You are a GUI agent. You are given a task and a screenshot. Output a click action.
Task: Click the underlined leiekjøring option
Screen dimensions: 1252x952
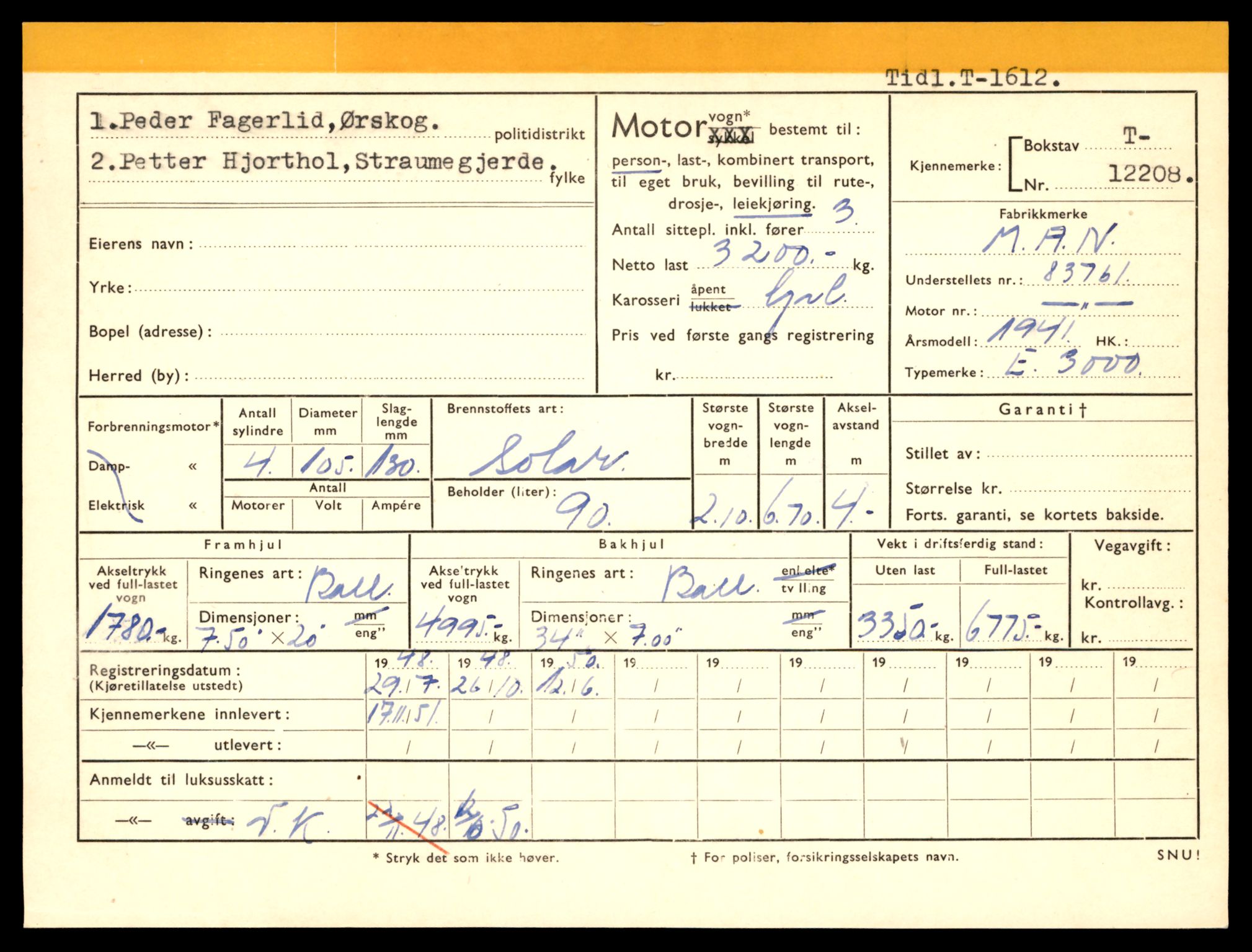[773, 205]
